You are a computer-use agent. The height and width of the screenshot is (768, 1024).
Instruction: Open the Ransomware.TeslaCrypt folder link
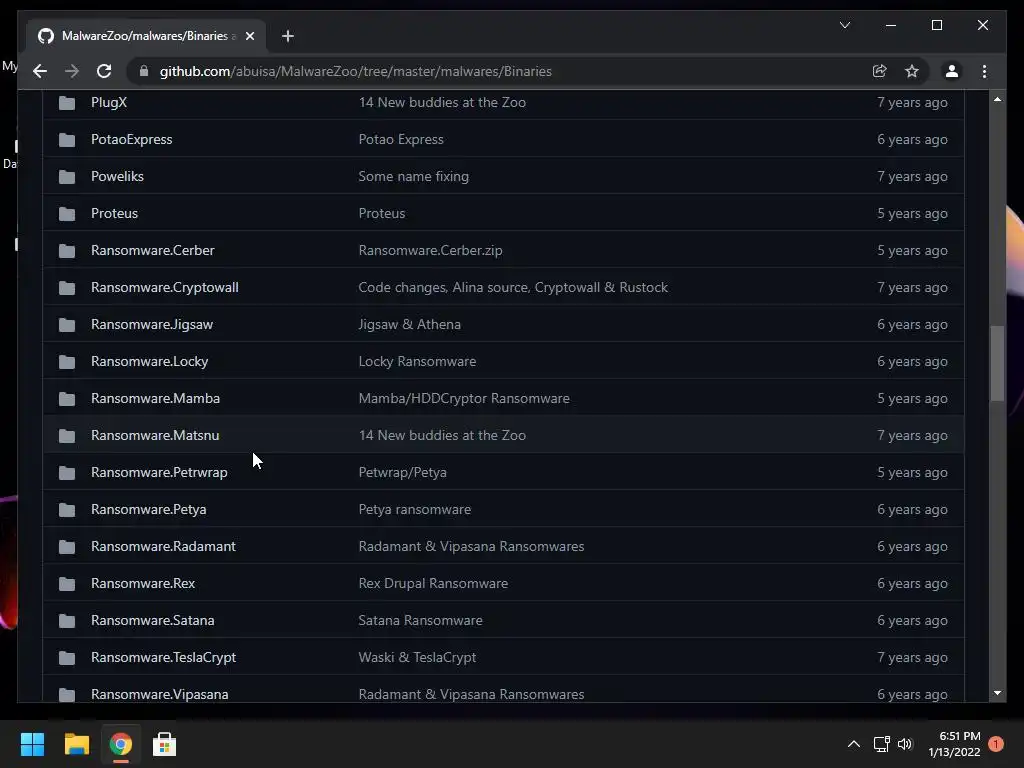coord(163,658)
